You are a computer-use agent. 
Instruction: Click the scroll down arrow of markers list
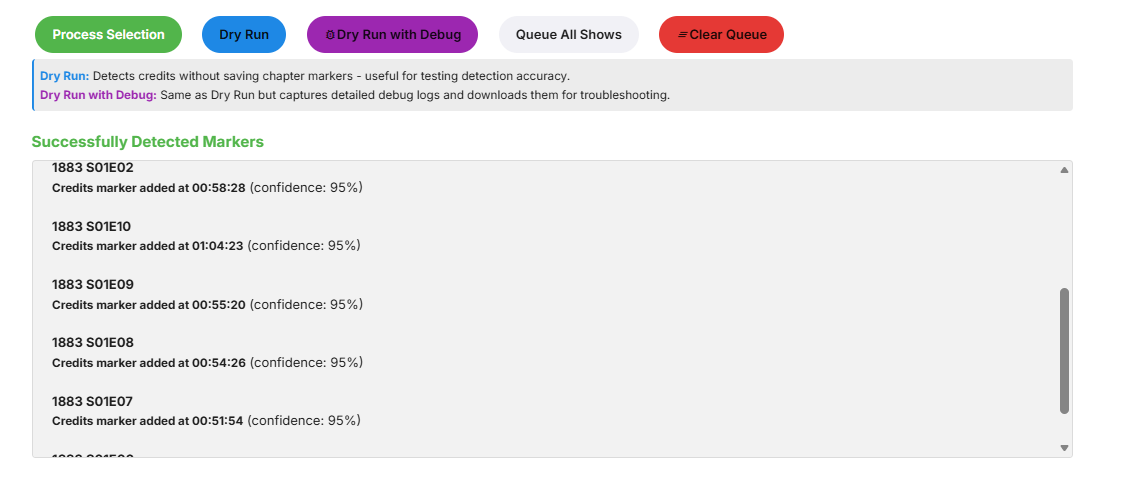tap(1064, 448)
